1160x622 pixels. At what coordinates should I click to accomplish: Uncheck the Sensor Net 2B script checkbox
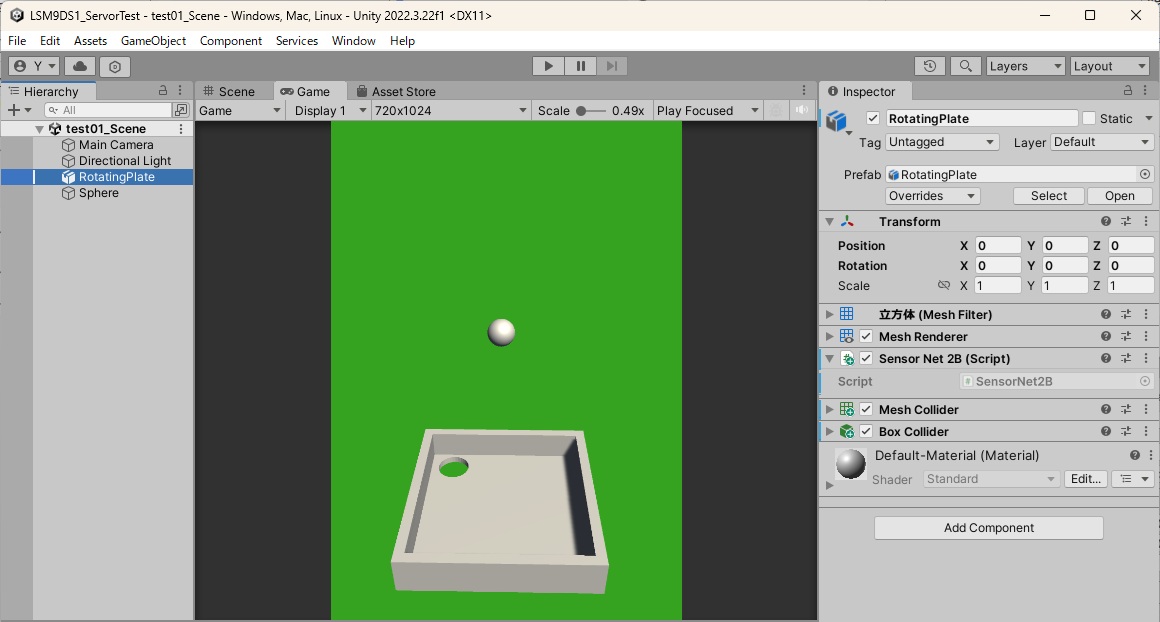point(866,359)
